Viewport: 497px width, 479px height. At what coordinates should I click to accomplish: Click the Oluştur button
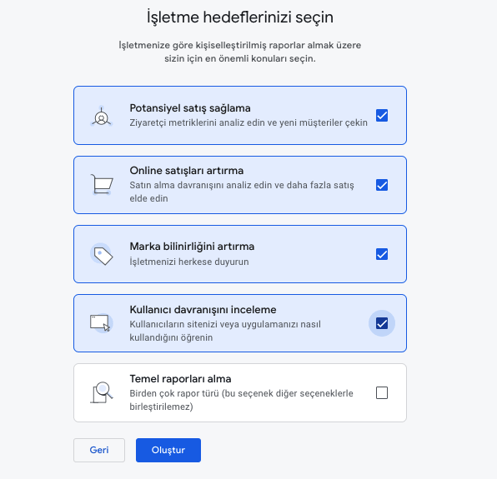click(168, 450)
